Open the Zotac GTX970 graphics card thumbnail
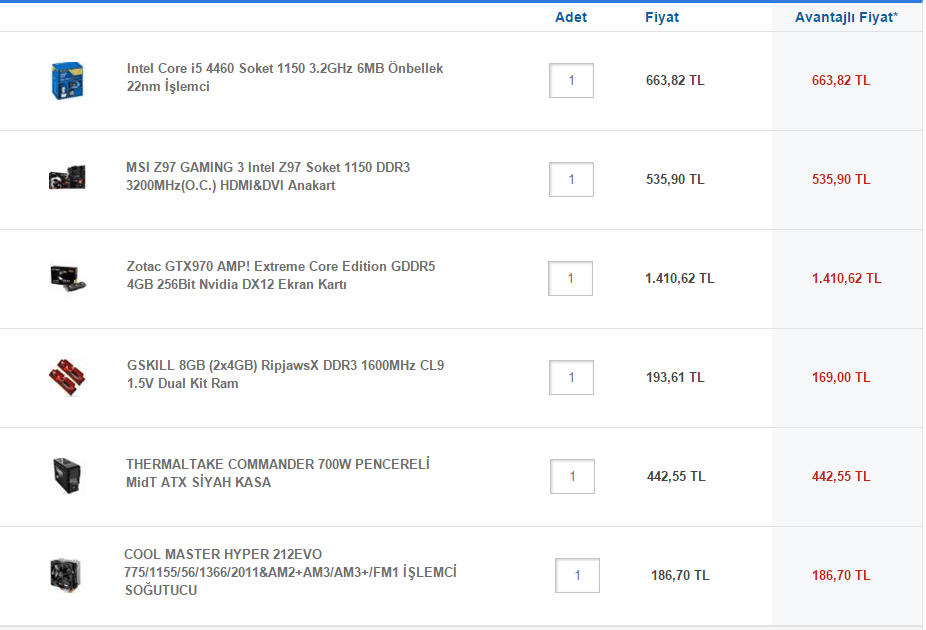This screenshot has width=926, height=630. click(68, 279)
